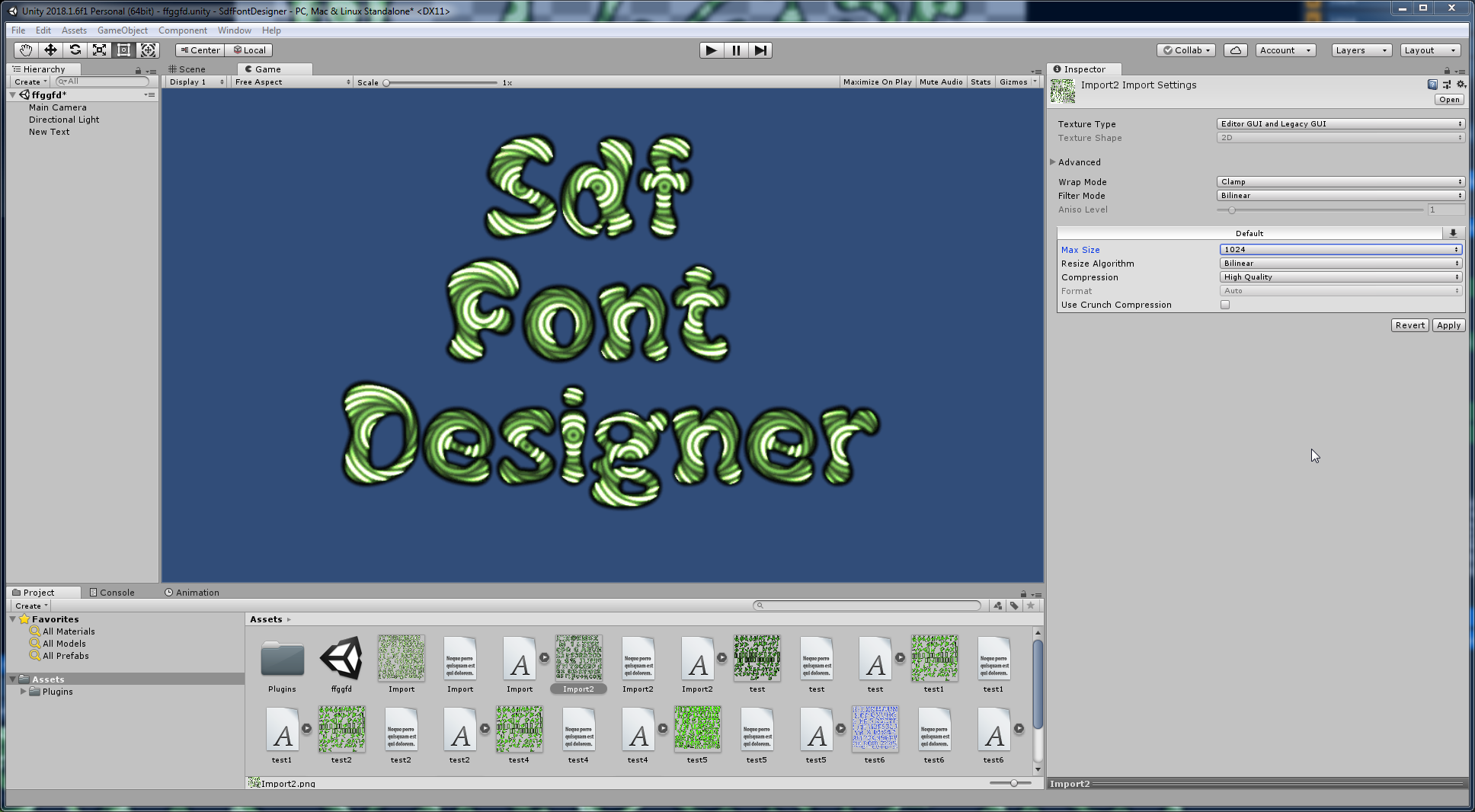Expand the Advanced section

pos(1053,162)
